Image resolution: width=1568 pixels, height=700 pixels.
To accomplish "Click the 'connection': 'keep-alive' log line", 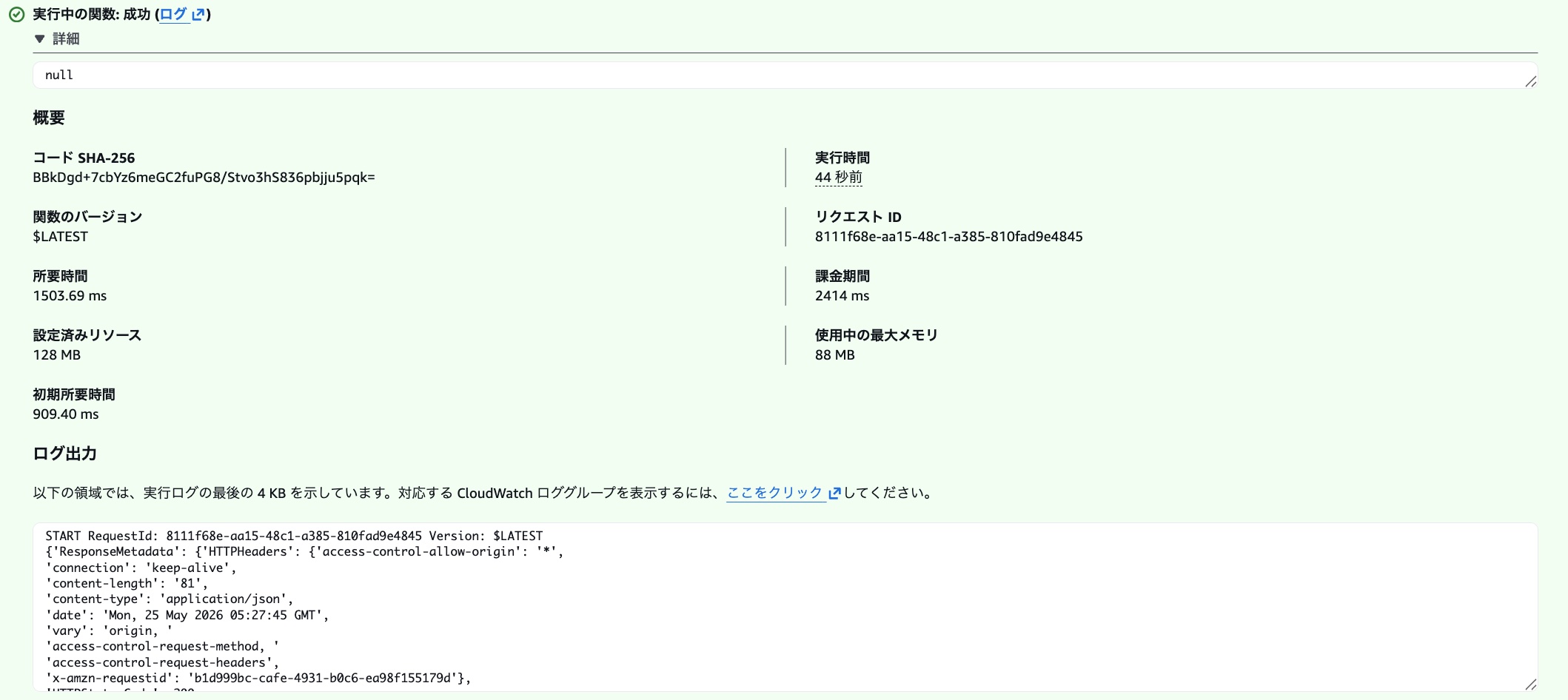I will pyautogui.click(x=141, y=568).
